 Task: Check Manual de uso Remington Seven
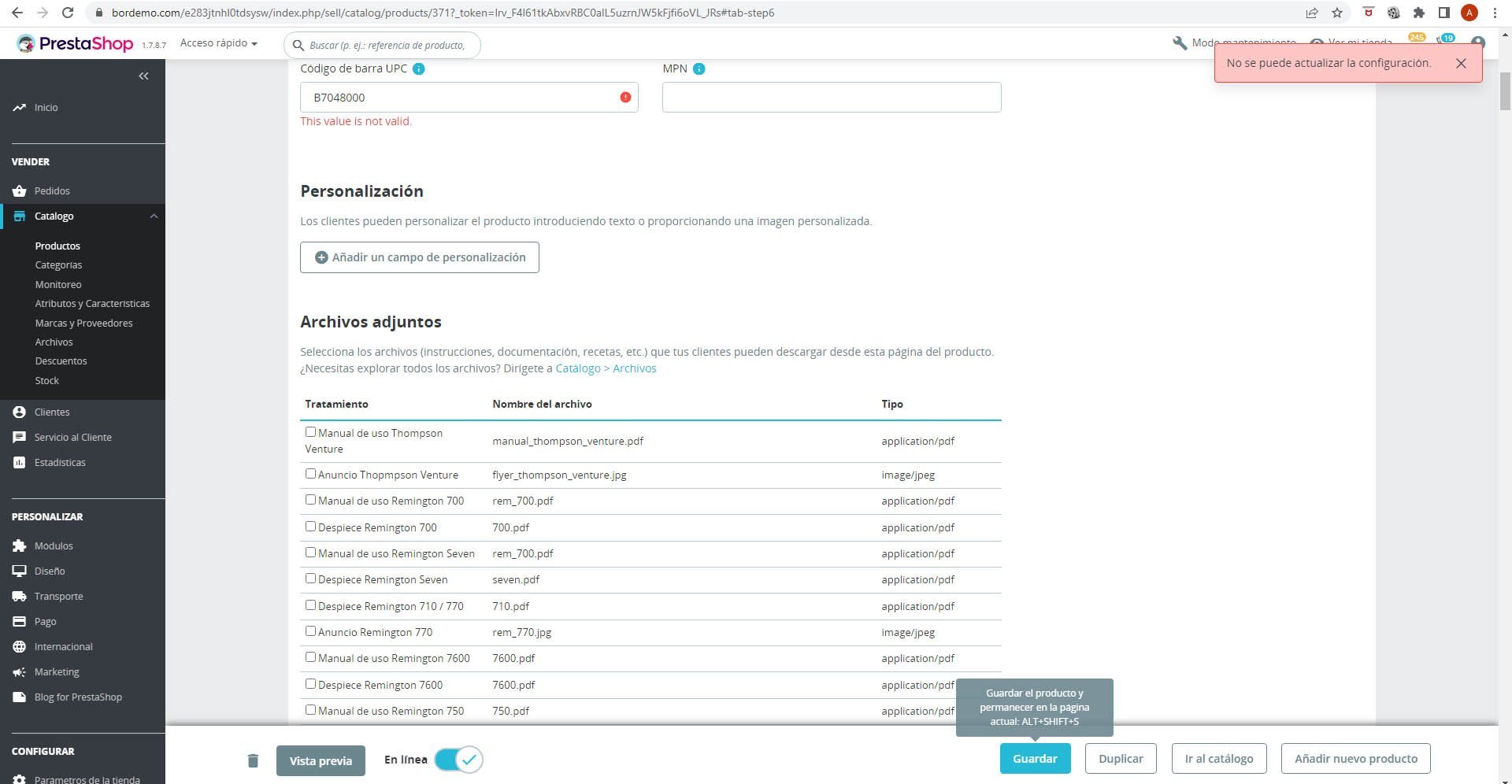pyautogui.click(x=310, y=552)
